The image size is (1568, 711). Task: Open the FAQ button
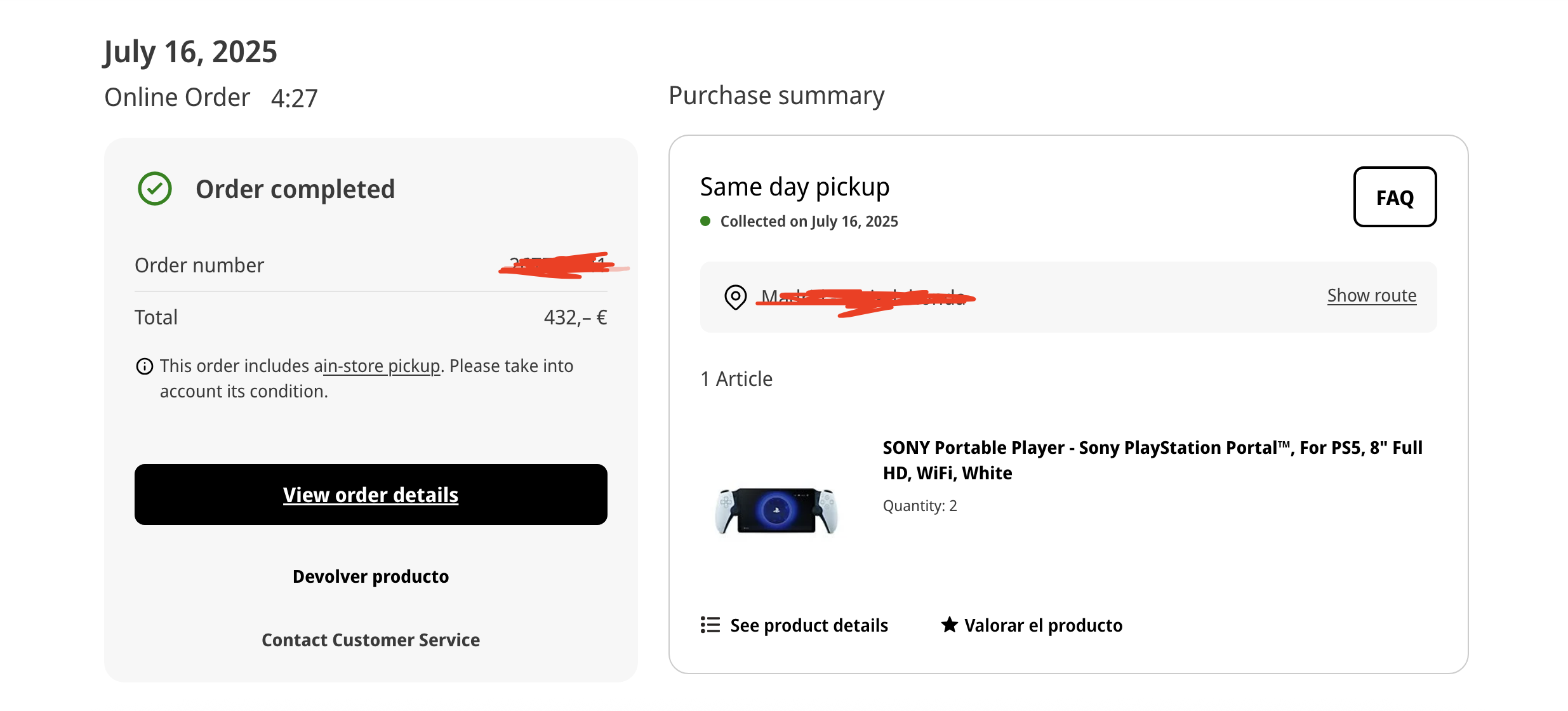click(1395, 197)
